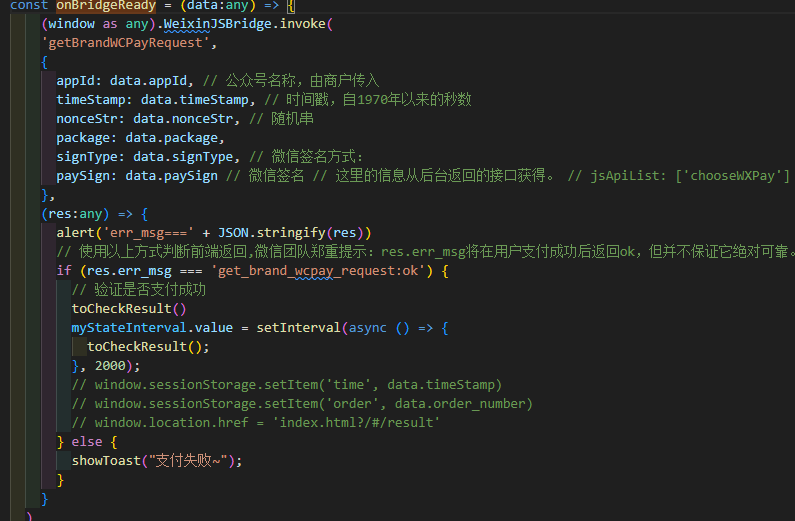Click the 使用以上方式判断前端返回 comment line
This screenshot has height=521, width=795.
425,252
